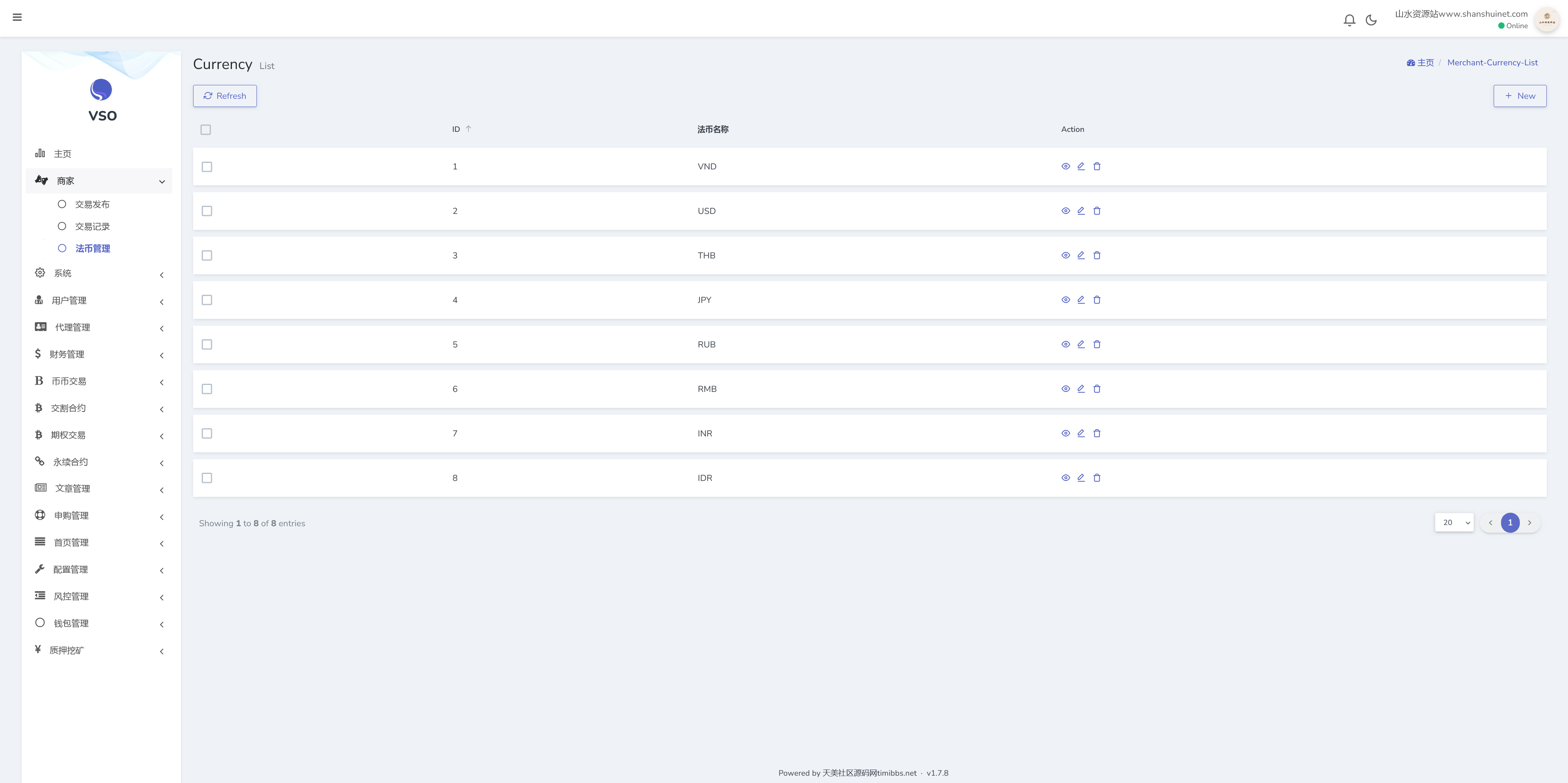Image resolution: width=1568 pixels, height=783 pixels.
Task: Click edit icon for RMB row
Action: [1081, 389]
